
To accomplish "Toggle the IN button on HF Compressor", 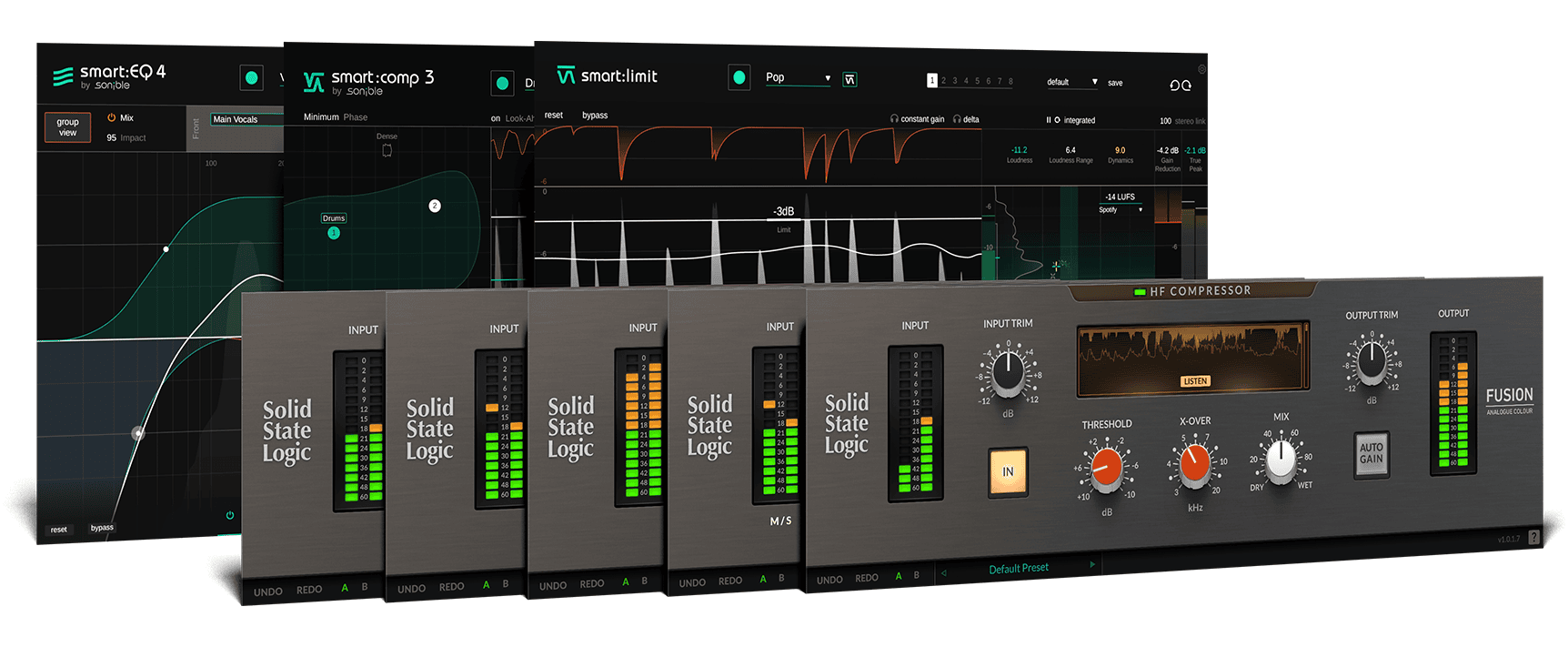I will click(x=1008, y=471).
